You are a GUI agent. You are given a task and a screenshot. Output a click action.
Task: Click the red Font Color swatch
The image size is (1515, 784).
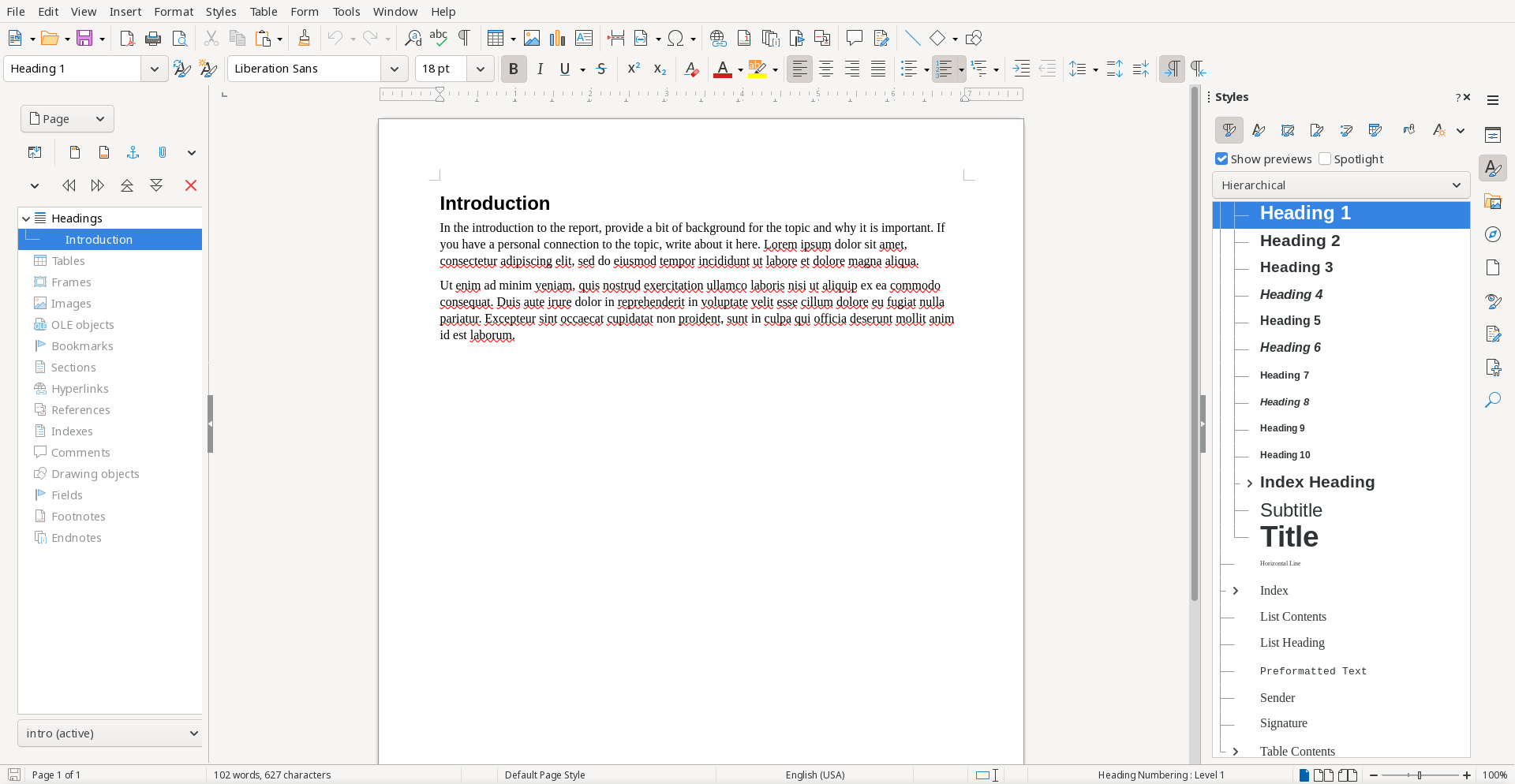pyautogui.click(x=722, y=69)
